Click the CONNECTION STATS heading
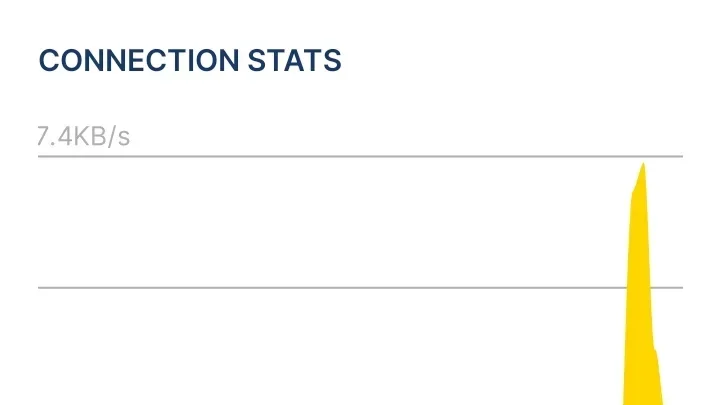 [x=190, y=60]
